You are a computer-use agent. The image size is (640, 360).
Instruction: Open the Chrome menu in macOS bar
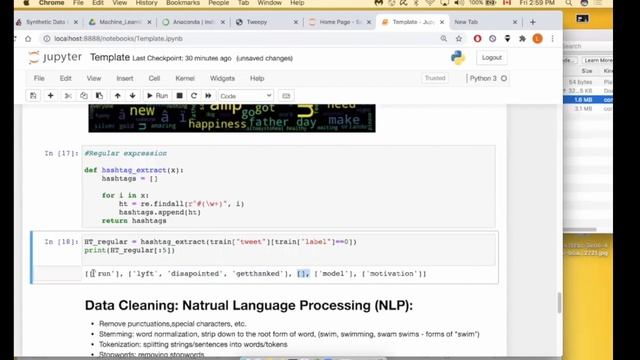[x=51, y=3]
